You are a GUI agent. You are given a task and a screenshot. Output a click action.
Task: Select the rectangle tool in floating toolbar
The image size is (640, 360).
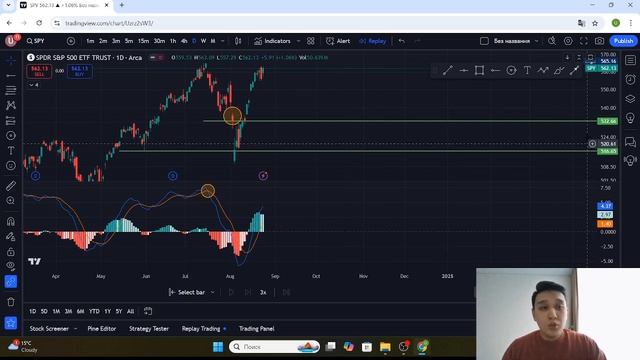pyautogui.click(x=480, y=71)
